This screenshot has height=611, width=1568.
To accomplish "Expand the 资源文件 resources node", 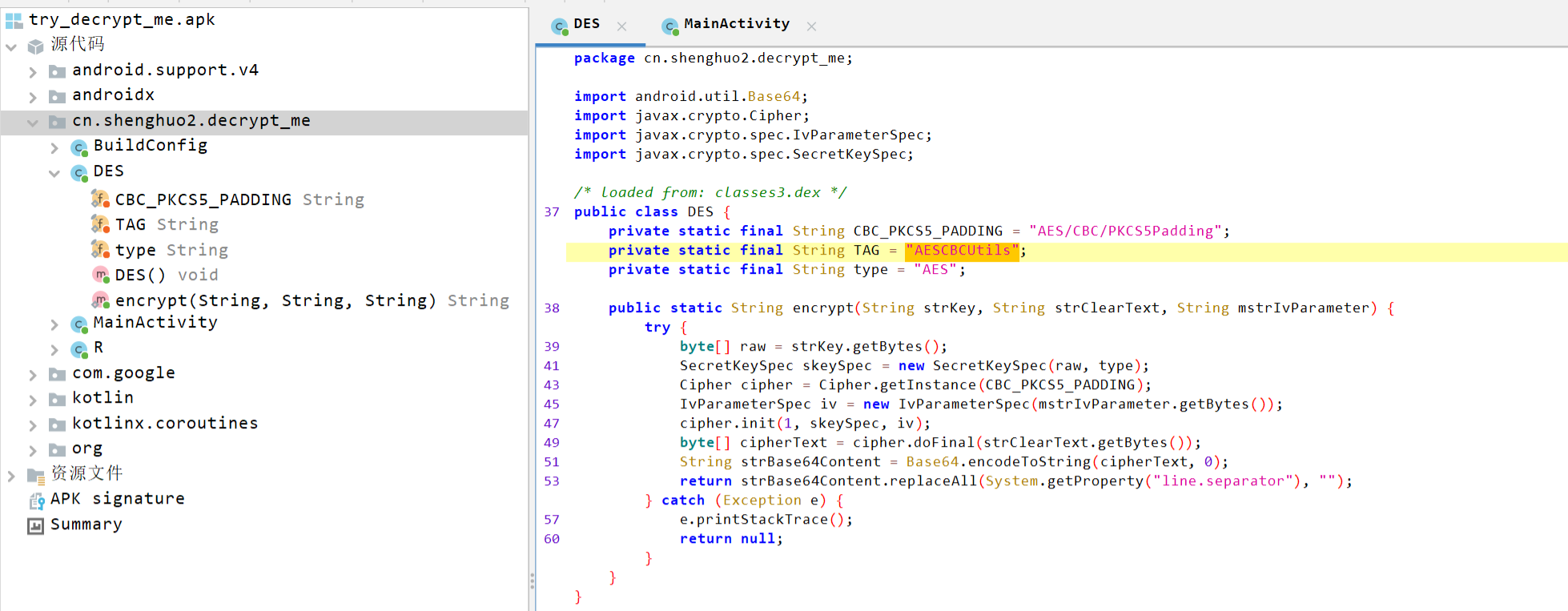I will 11,476.
